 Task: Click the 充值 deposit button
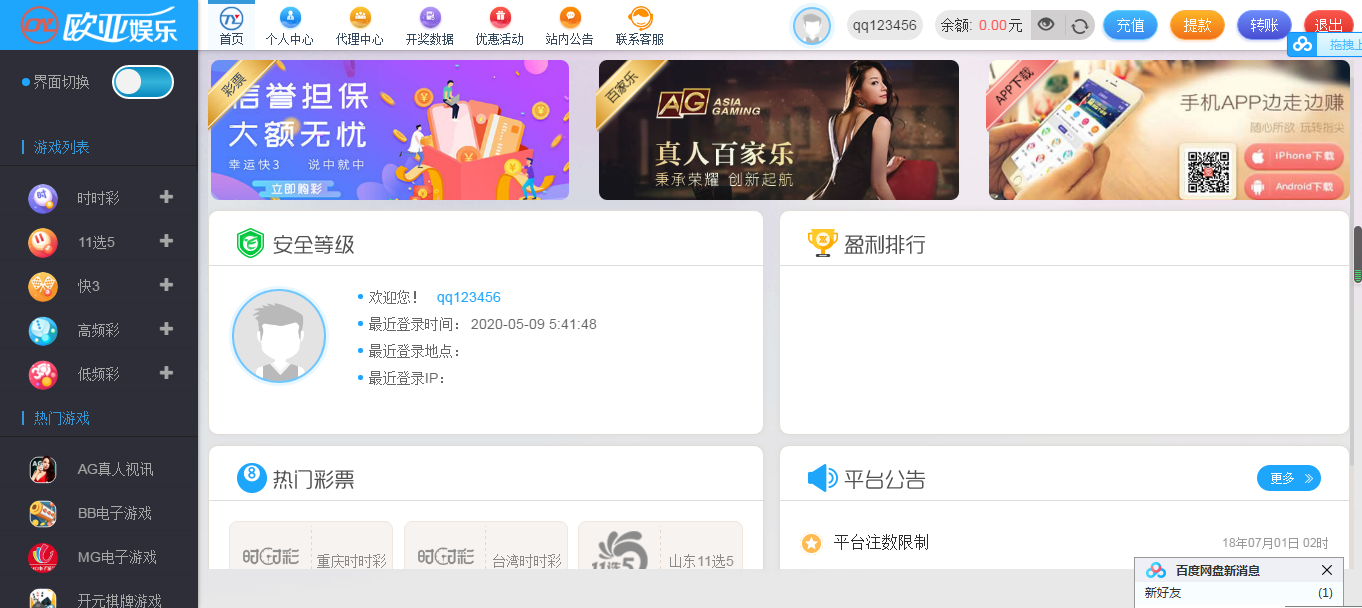point(1130,24)
